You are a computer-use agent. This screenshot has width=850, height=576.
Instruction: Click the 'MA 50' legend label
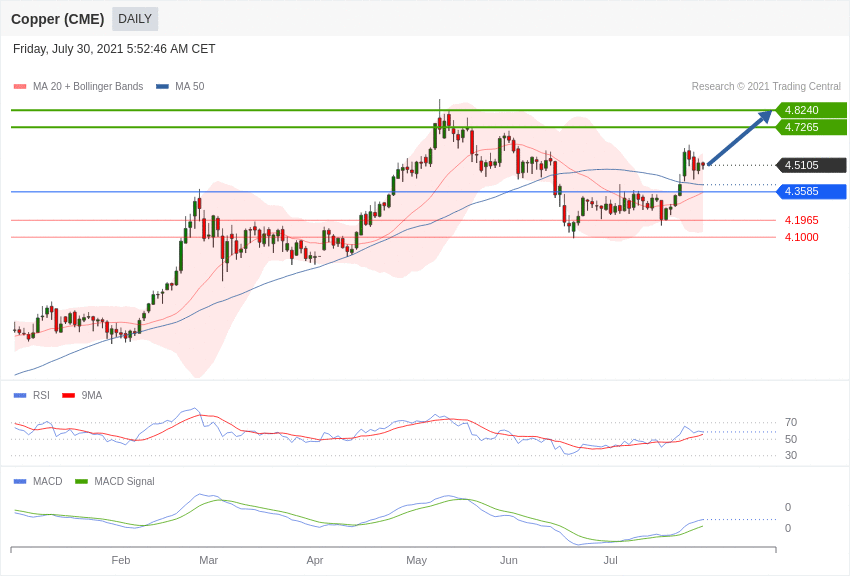coord(190,86)
